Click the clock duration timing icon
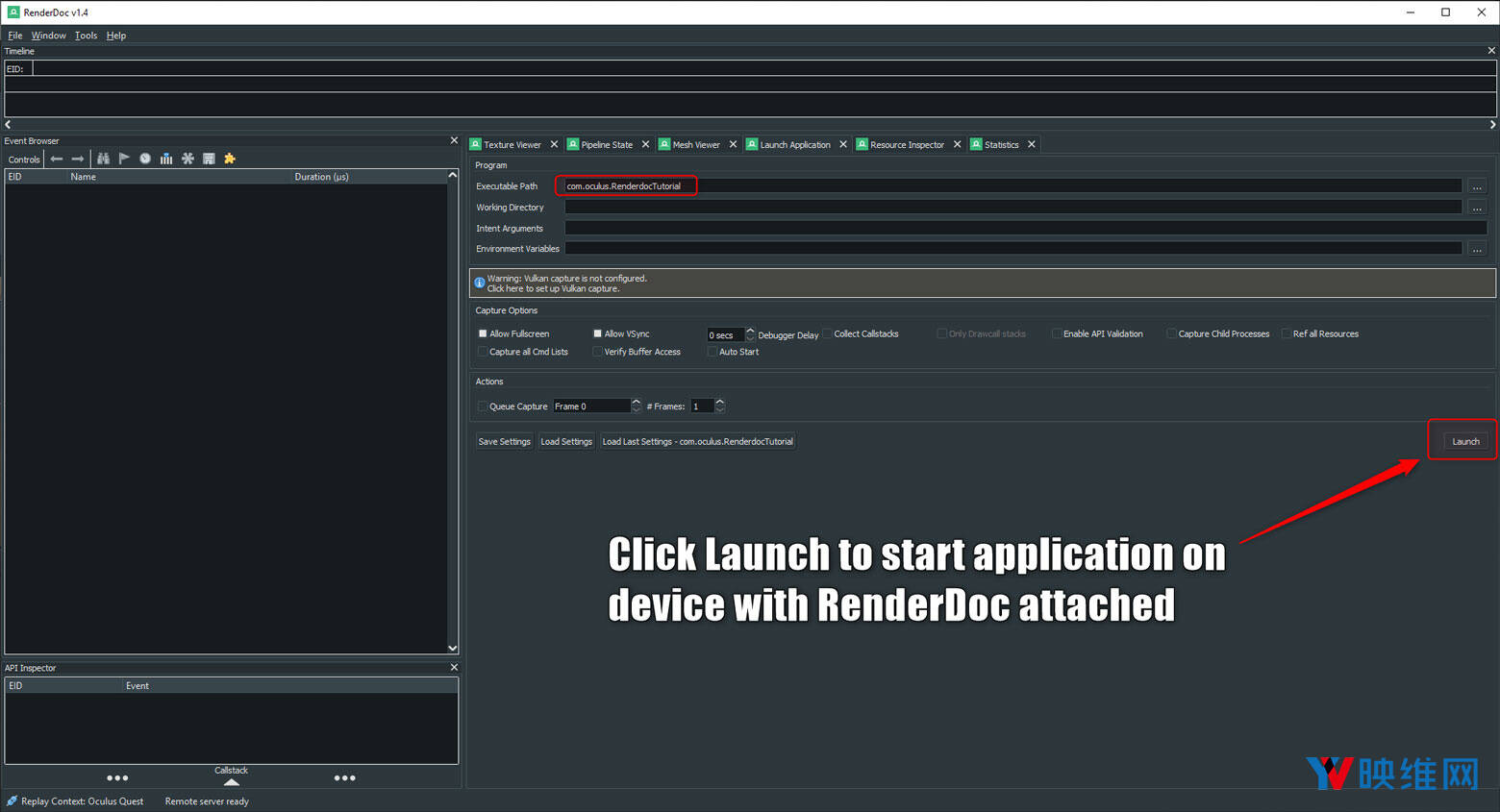Screen dimensions: 1500x812 click(145, 159)
